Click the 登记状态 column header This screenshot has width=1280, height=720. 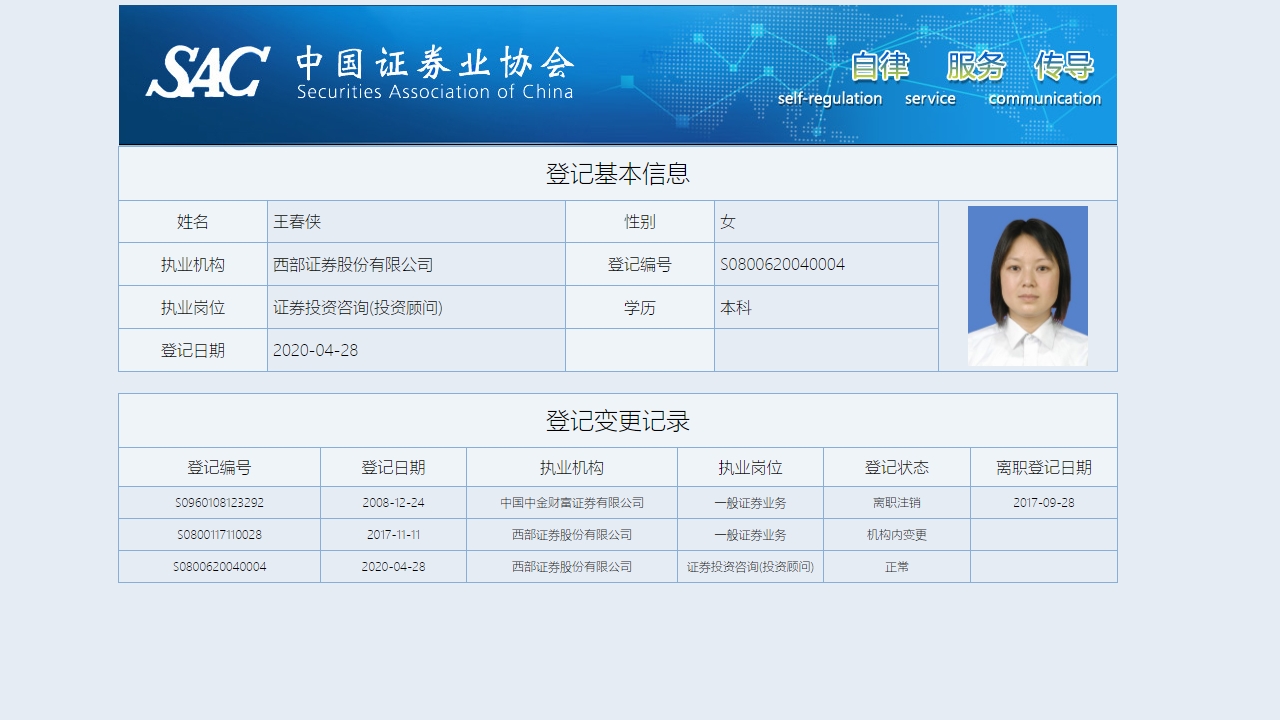pyautogui.click(x=896, y=468)
